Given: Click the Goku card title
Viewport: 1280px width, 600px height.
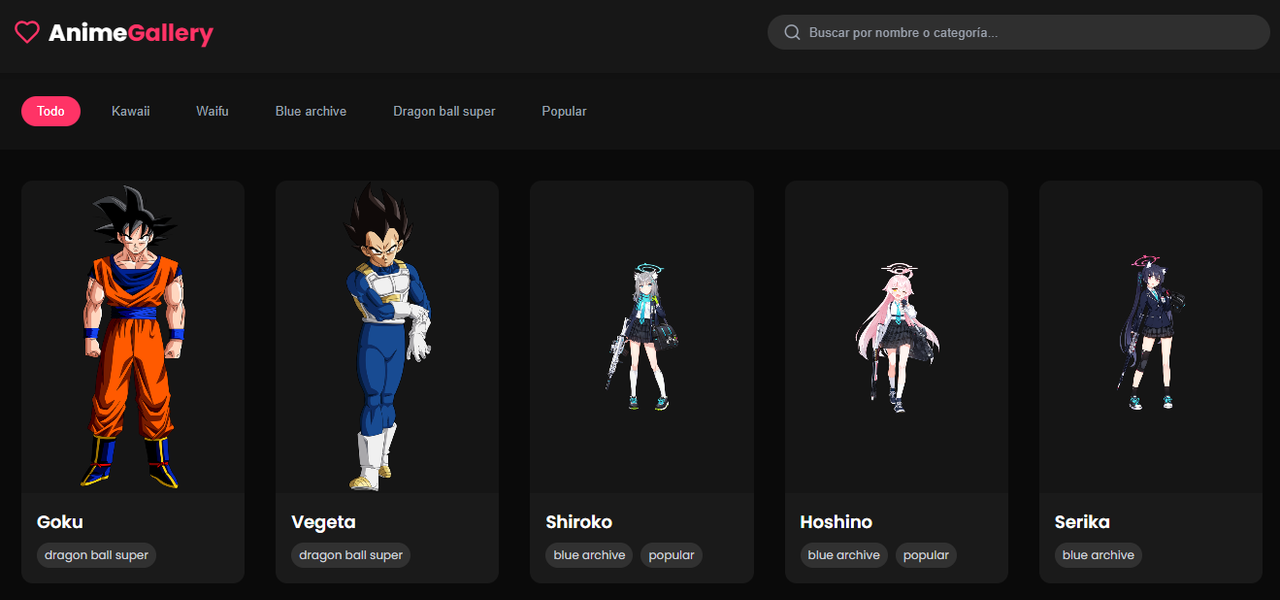Looking at the screenshot, I should coord(60,522).
